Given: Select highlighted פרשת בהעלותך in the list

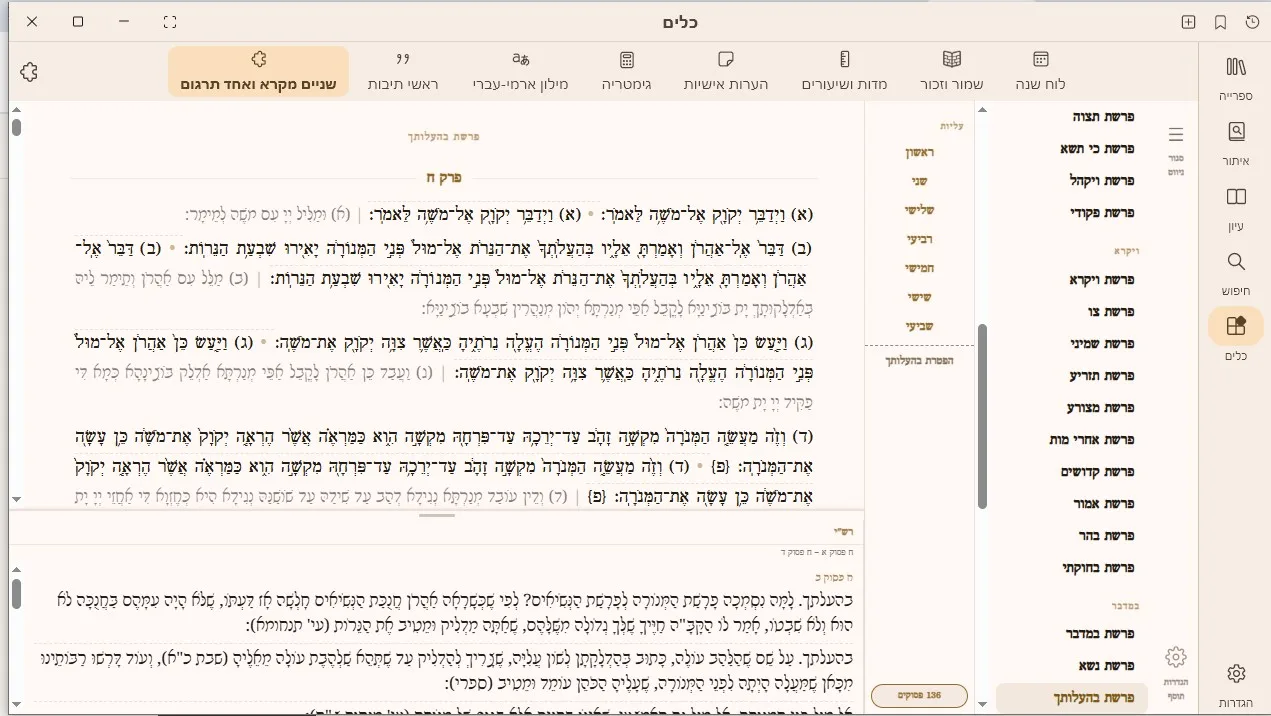Looking at the screenshot, I should click(x=1072, y=698).
